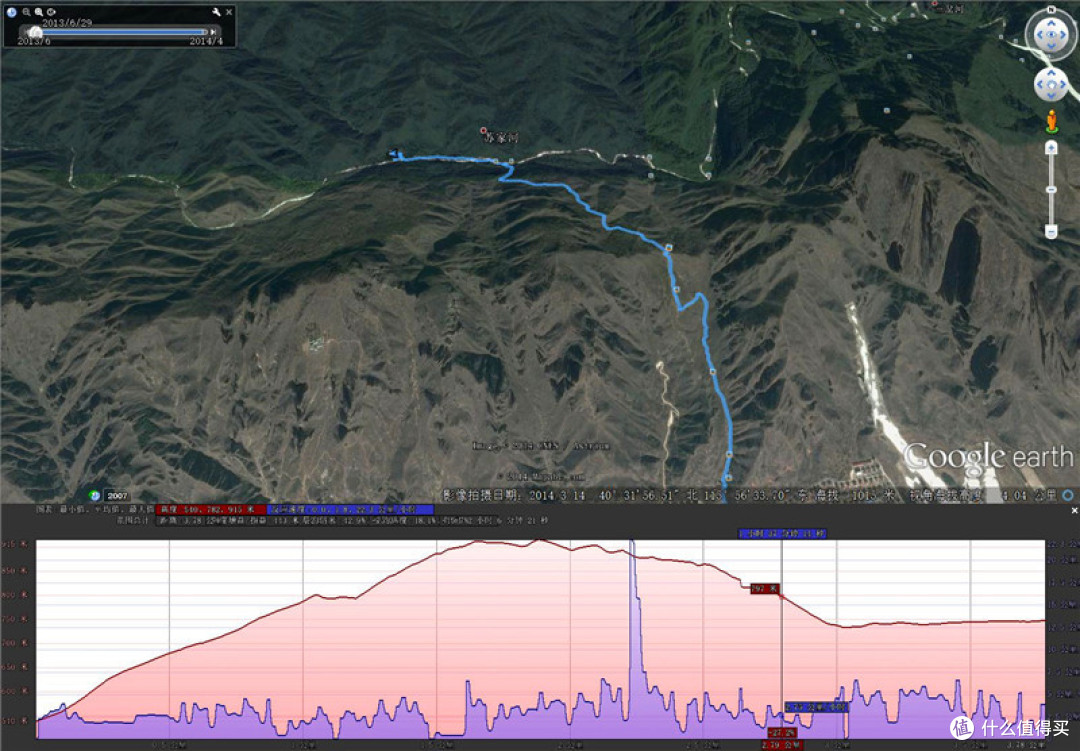Look up with the look joystick arrow
The image size is (1080, 751).
click(x=1051, y=22)
